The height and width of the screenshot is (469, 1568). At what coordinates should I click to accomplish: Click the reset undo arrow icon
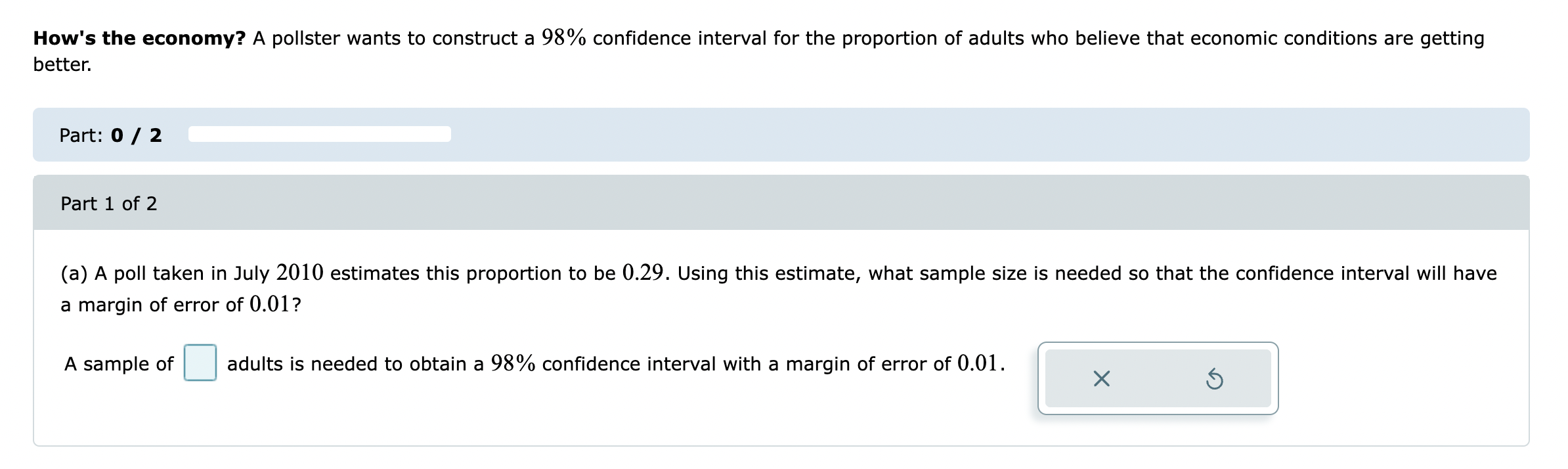pyautogui.click(x=1214, y=379)
